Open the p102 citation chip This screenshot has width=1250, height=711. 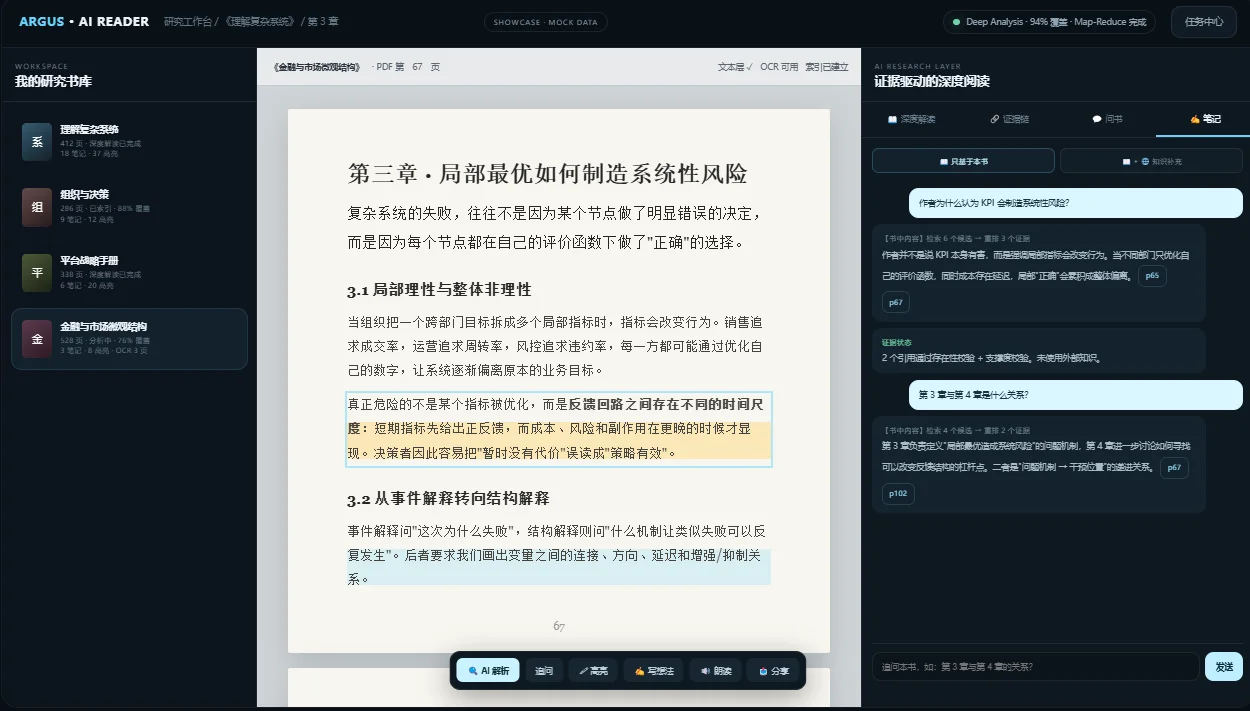pyautogui.click(x=898, y=494)
